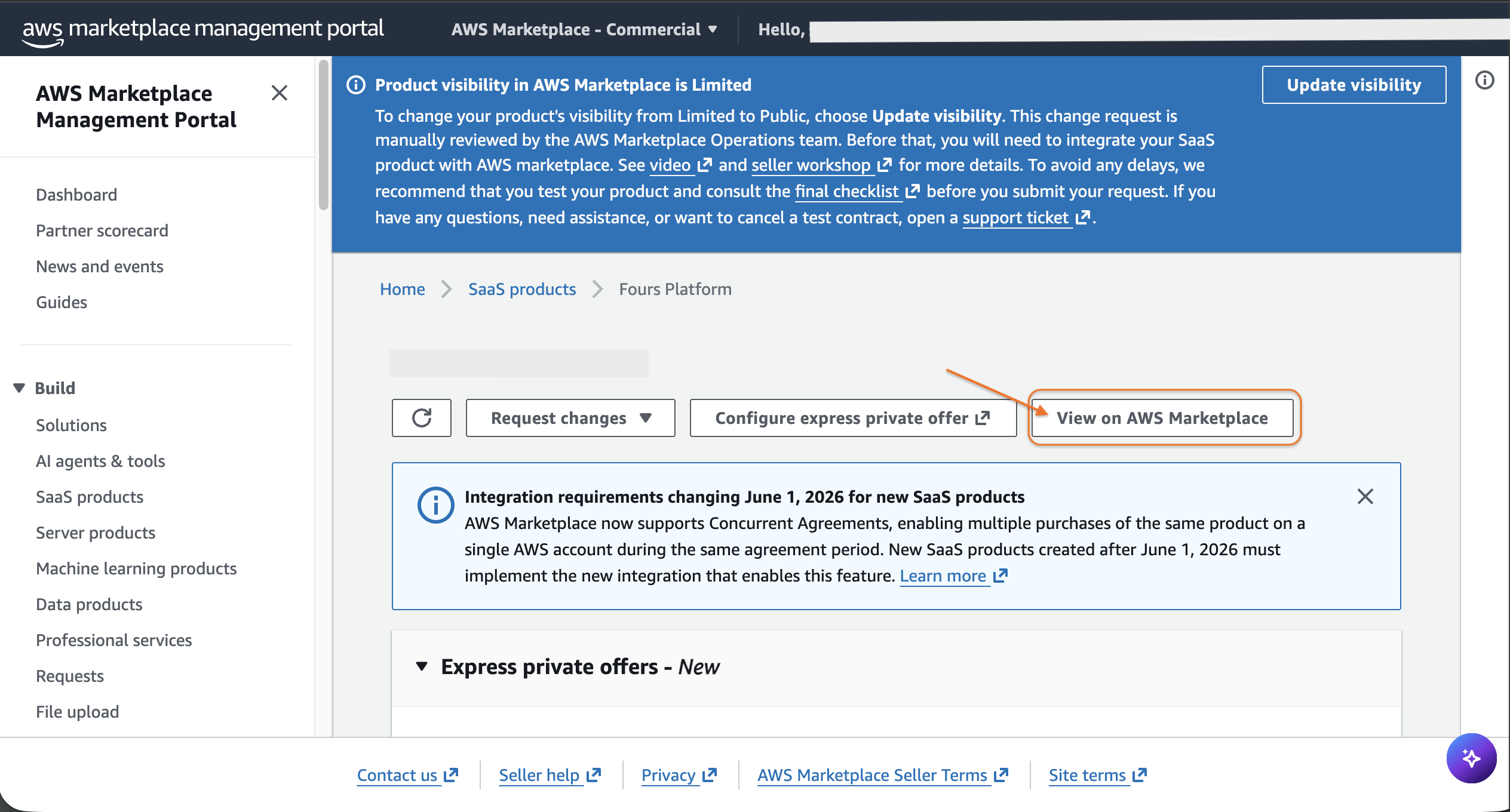Open the seller workshop link

pyautogui.click(x=811, y=165)
